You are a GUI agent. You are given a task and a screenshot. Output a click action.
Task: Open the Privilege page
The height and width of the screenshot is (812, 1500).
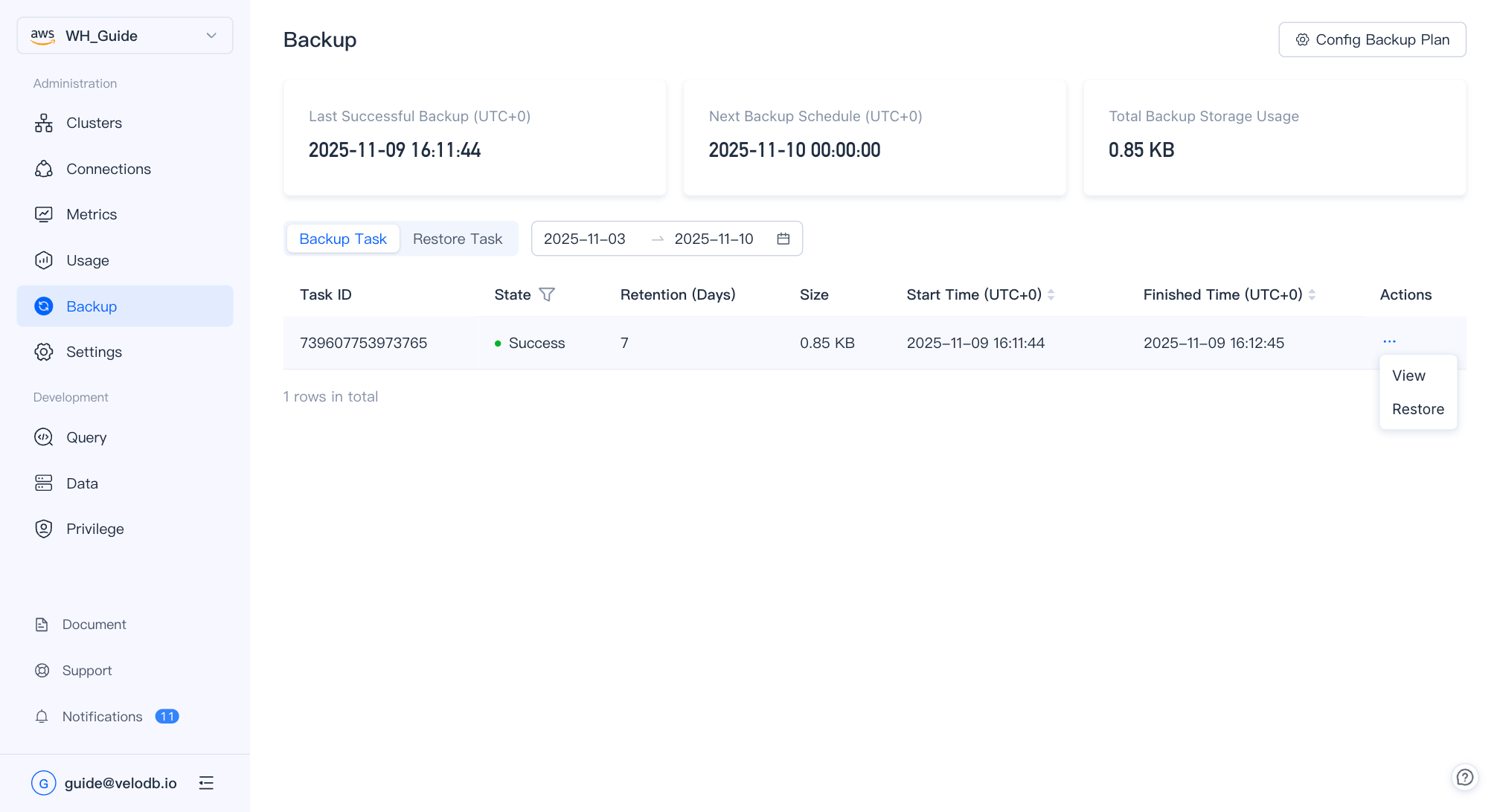[x=94, y=529]
